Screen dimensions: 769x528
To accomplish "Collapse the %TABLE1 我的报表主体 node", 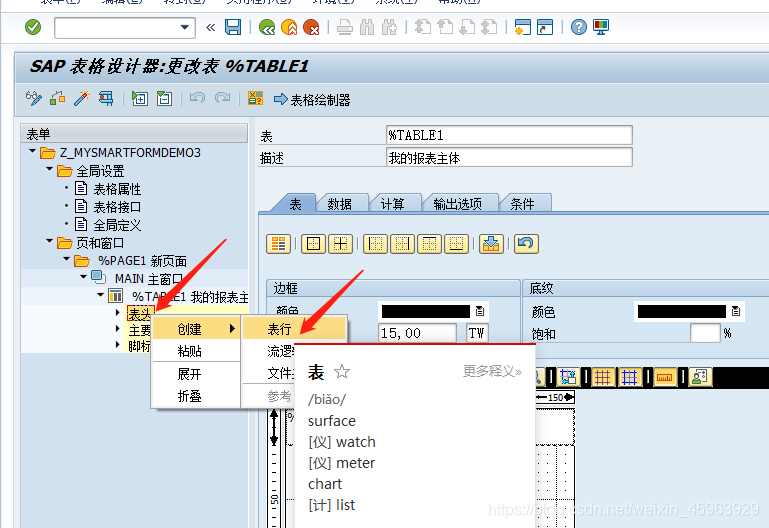I will pos(101,295).
